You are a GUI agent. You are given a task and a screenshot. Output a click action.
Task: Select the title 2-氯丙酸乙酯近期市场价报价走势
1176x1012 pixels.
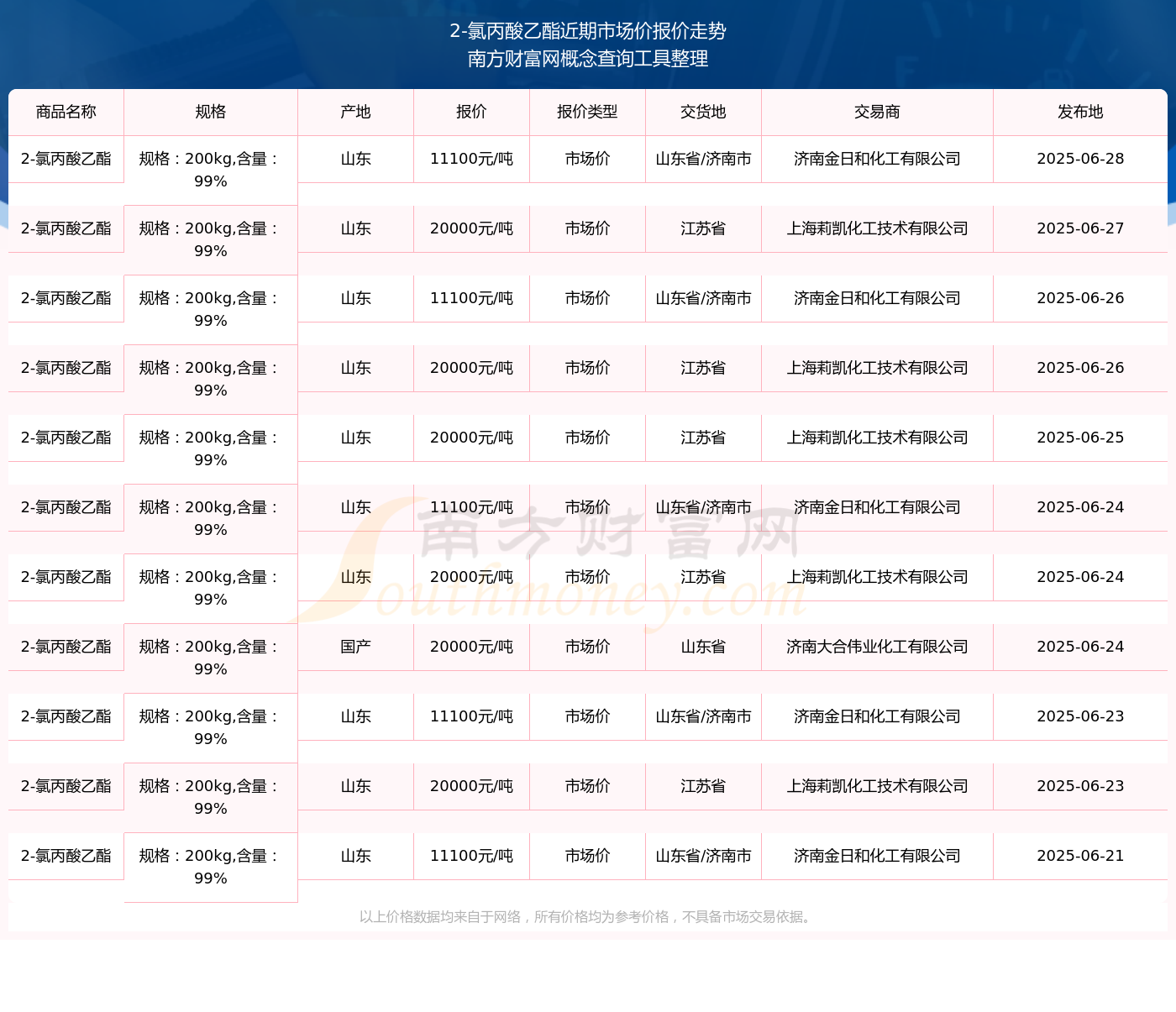pos(588,31)
